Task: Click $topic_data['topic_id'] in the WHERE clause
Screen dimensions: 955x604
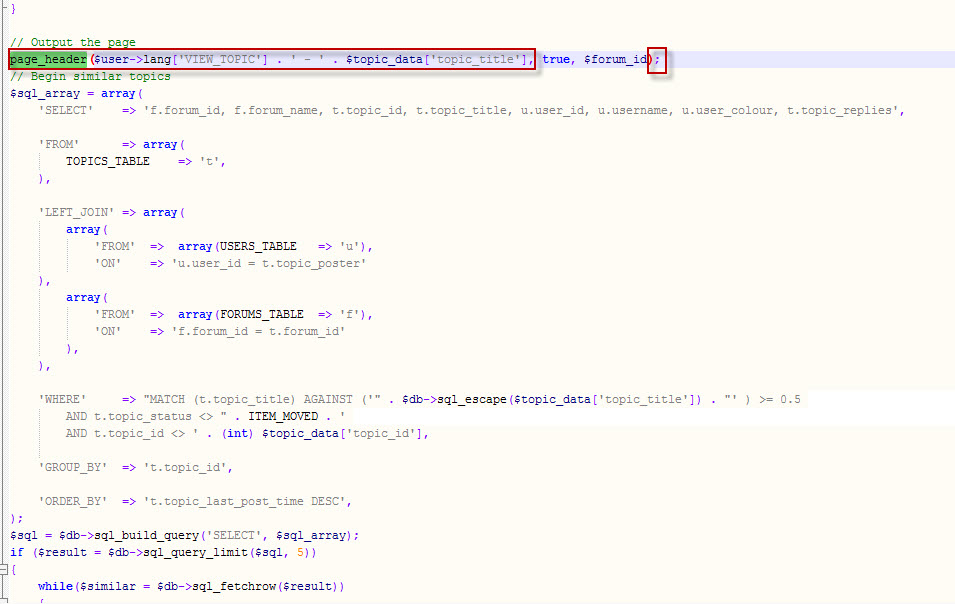Action: pos(342,434)
